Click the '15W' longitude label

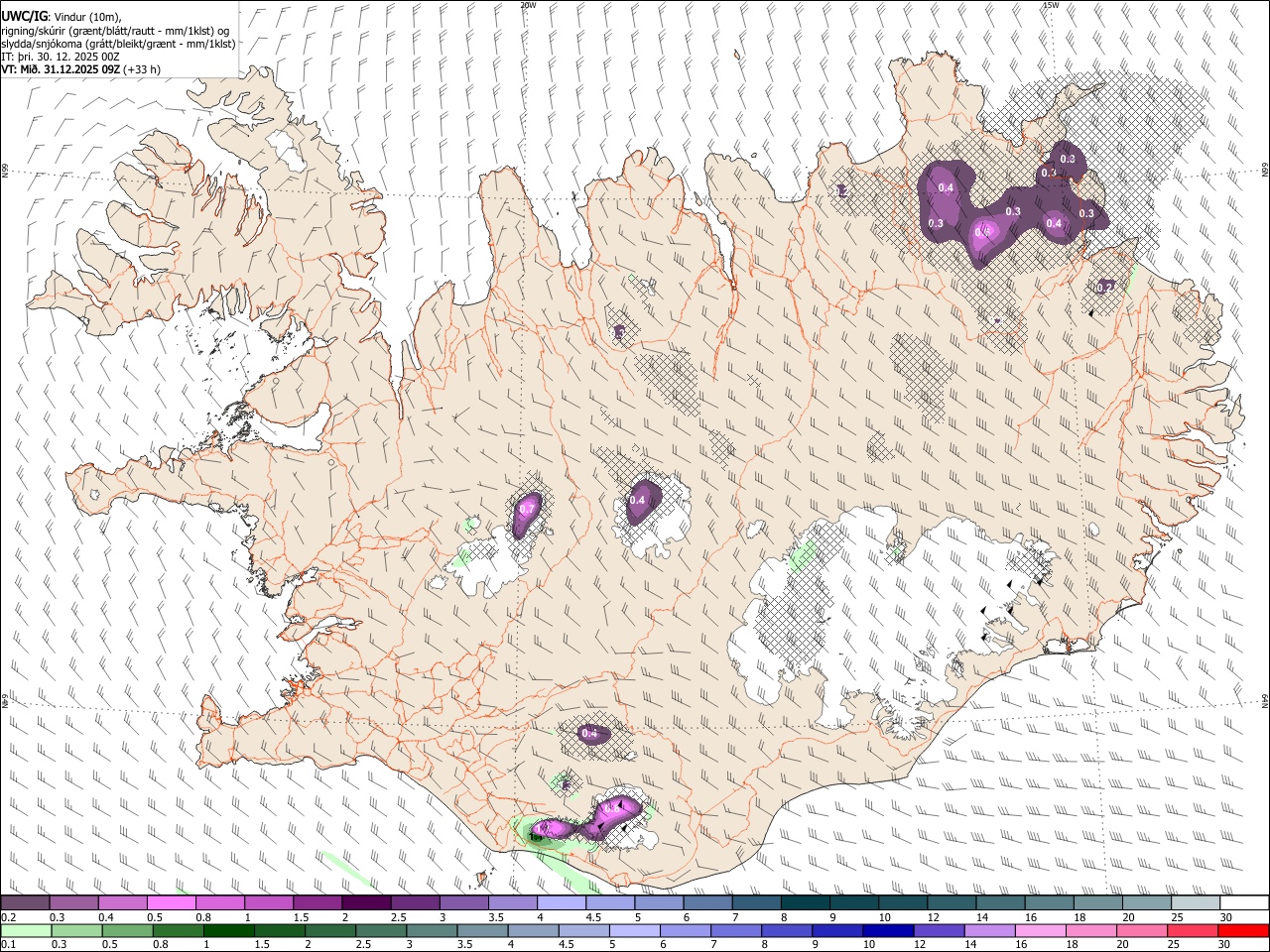tap(1050, 5)
